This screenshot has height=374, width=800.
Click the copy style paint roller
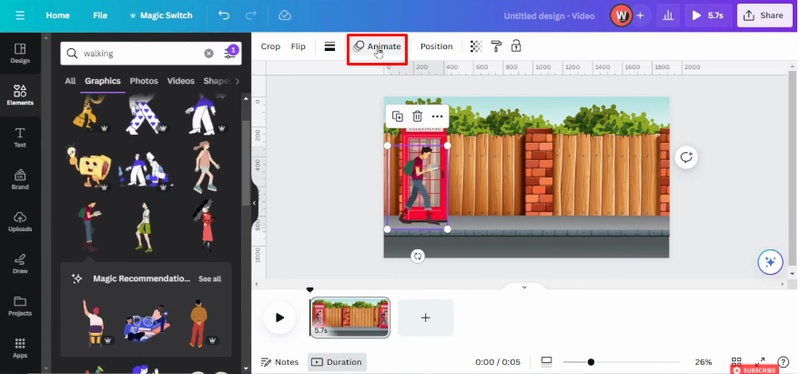point(496,46)
